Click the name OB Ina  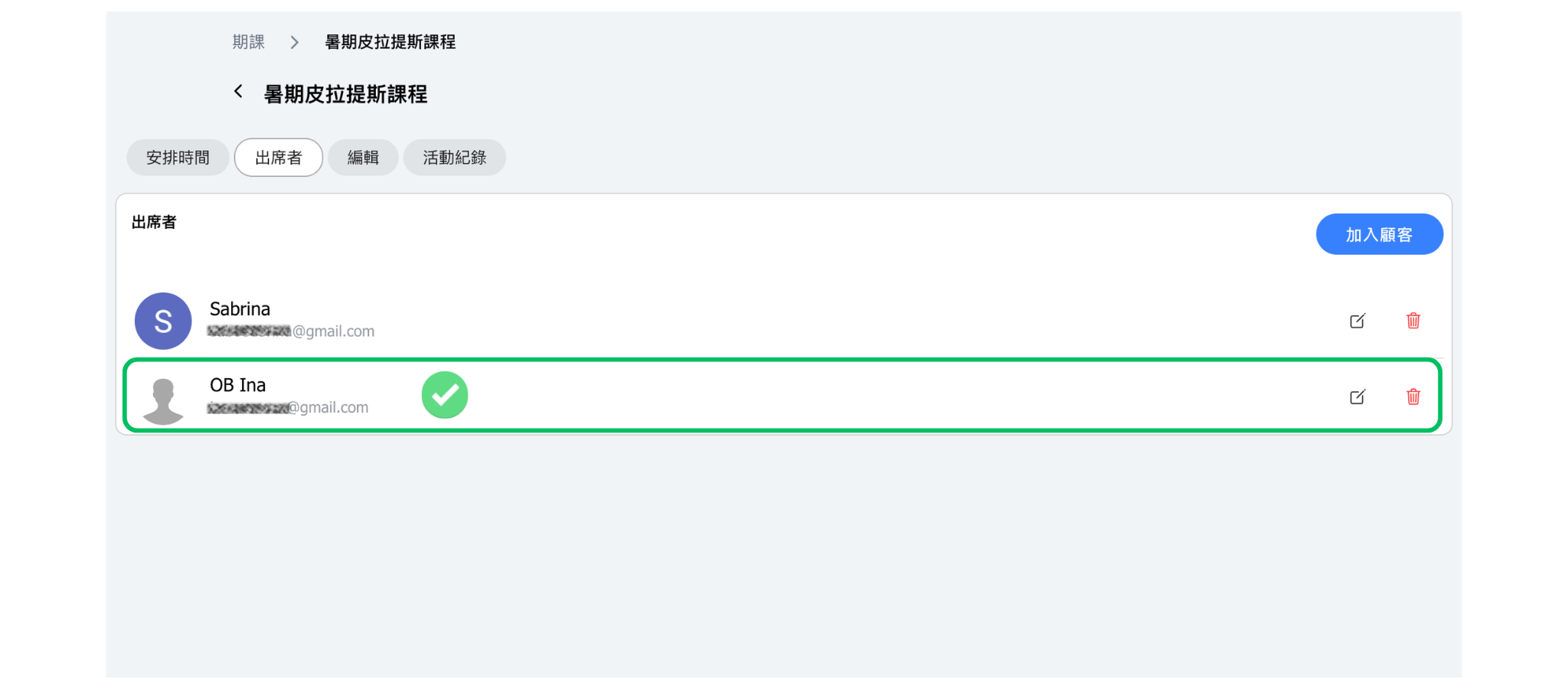click(237, 385)
